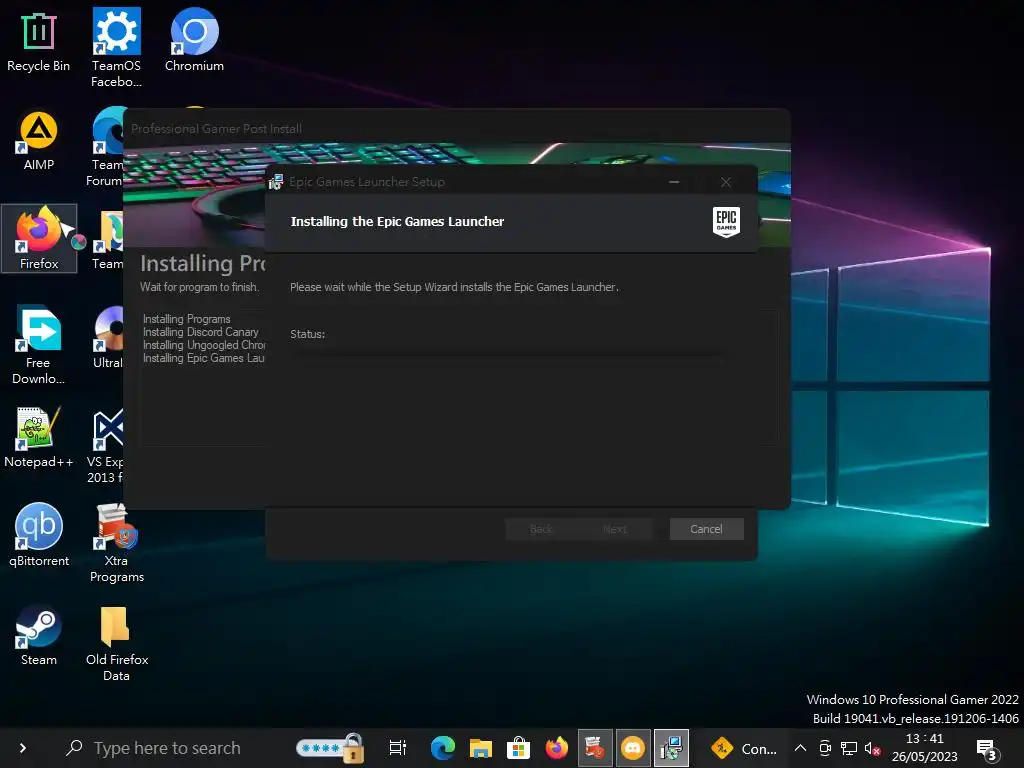The width and height of the screenshot is (1024, 768).
Task: Open File Explorer from the taskbar
Action: [481, 748]
